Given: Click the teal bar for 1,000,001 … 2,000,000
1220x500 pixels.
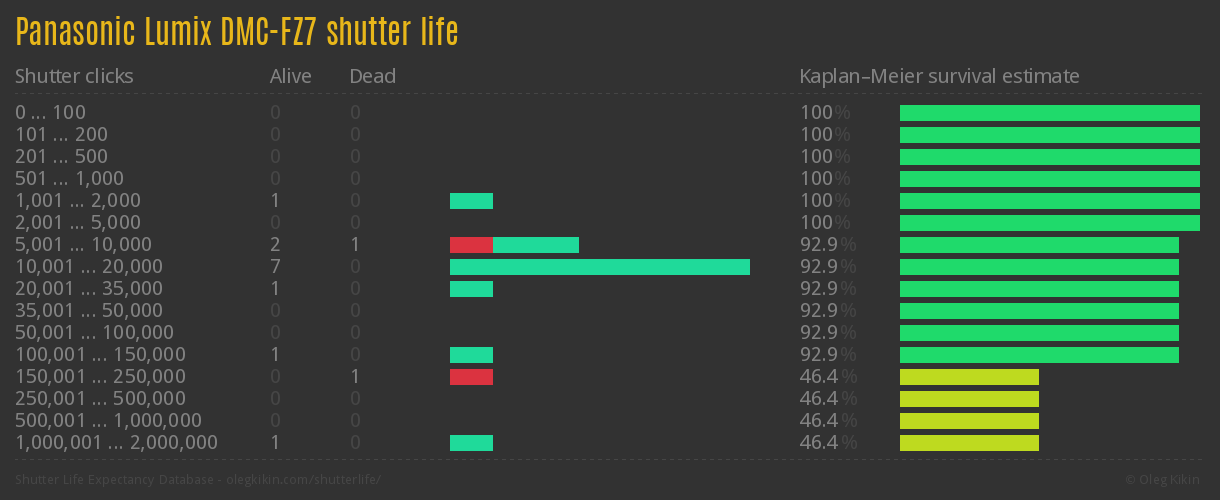Looking at the screenshot, I should tap(471, 443).
